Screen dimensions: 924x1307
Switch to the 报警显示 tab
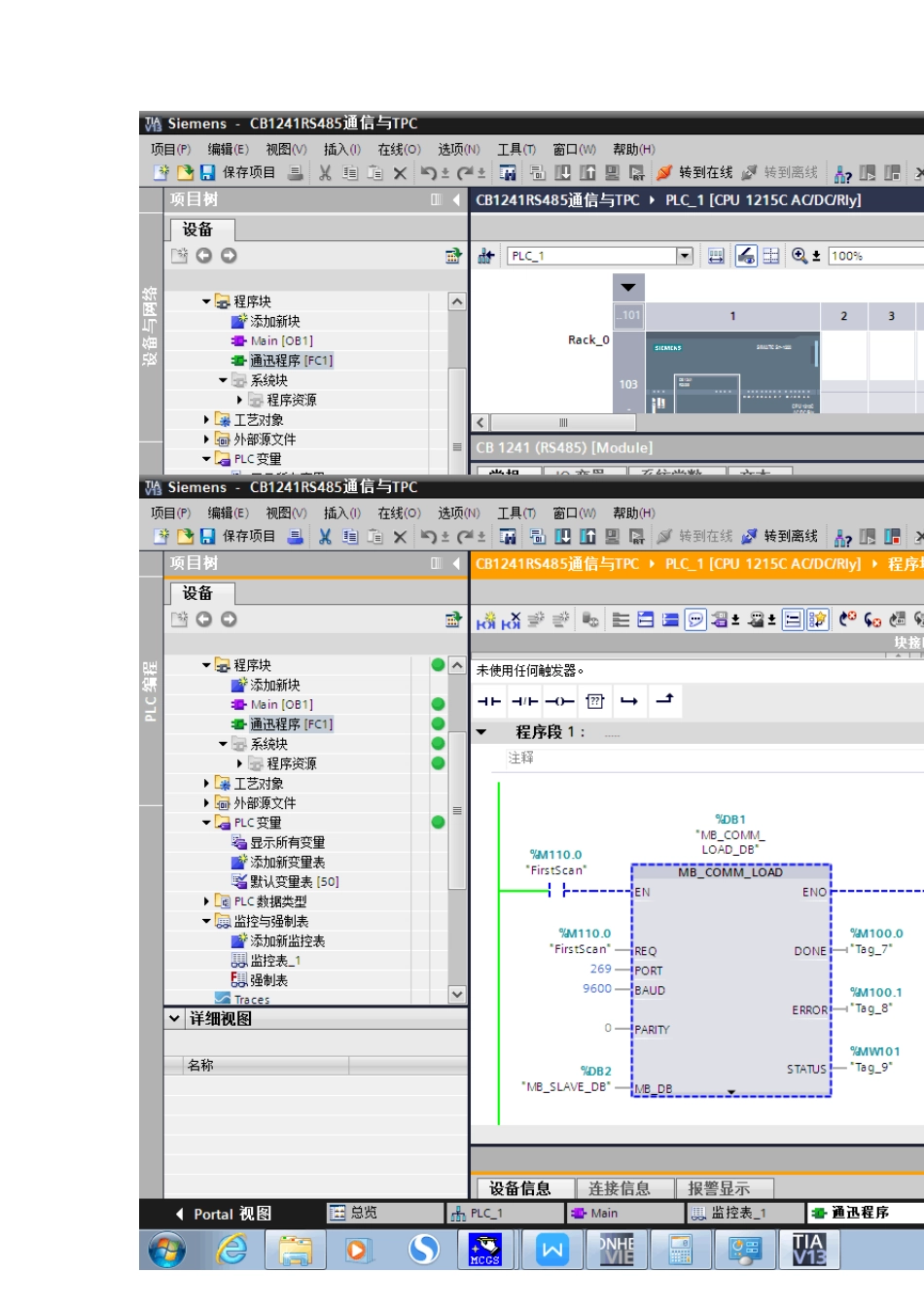(x=718, y=1188)
